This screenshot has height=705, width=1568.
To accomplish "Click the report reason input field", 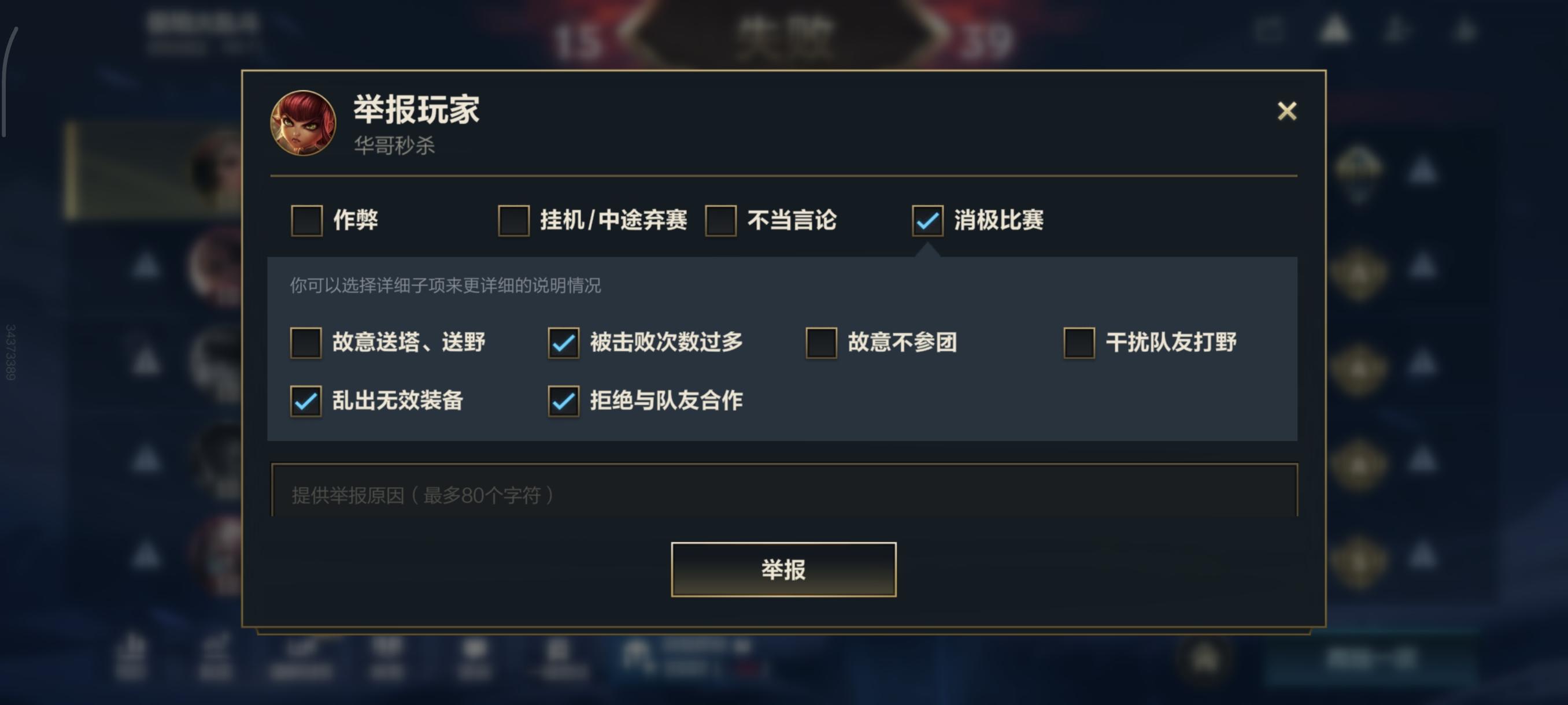I will pyautogui.click(x=784, y=497).
